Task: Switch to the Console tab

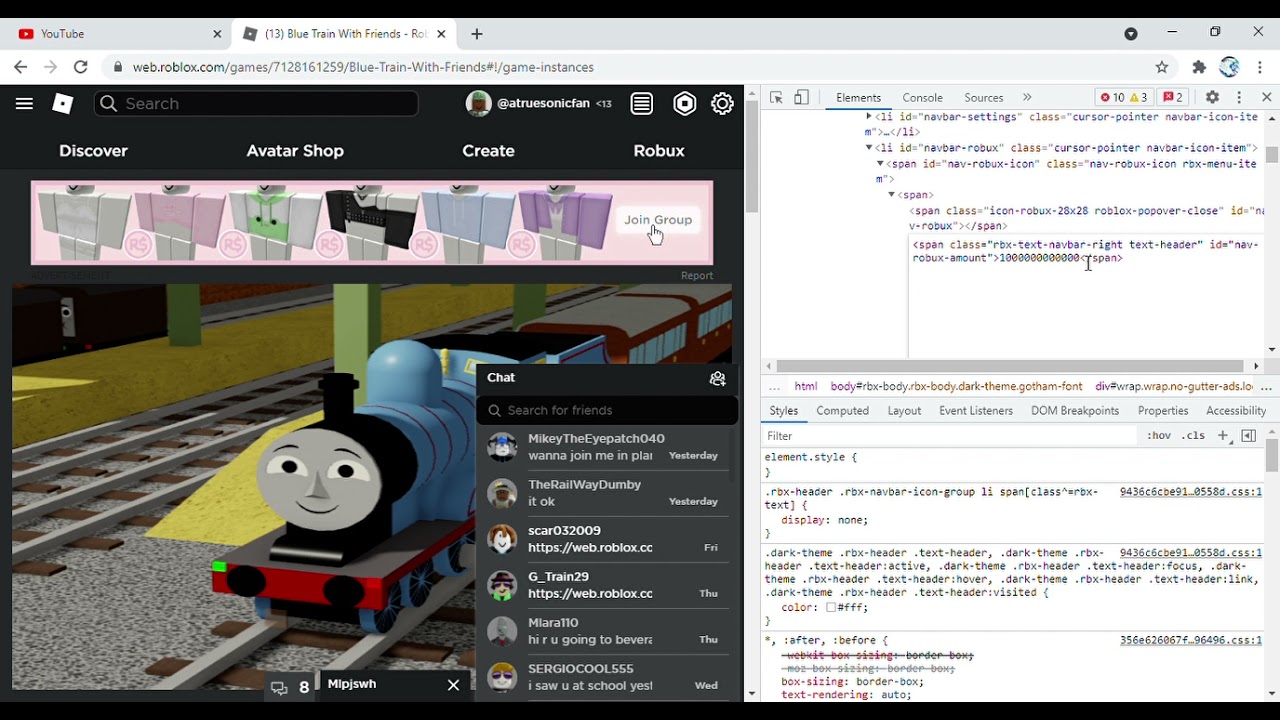Action: tap(922, 98)
